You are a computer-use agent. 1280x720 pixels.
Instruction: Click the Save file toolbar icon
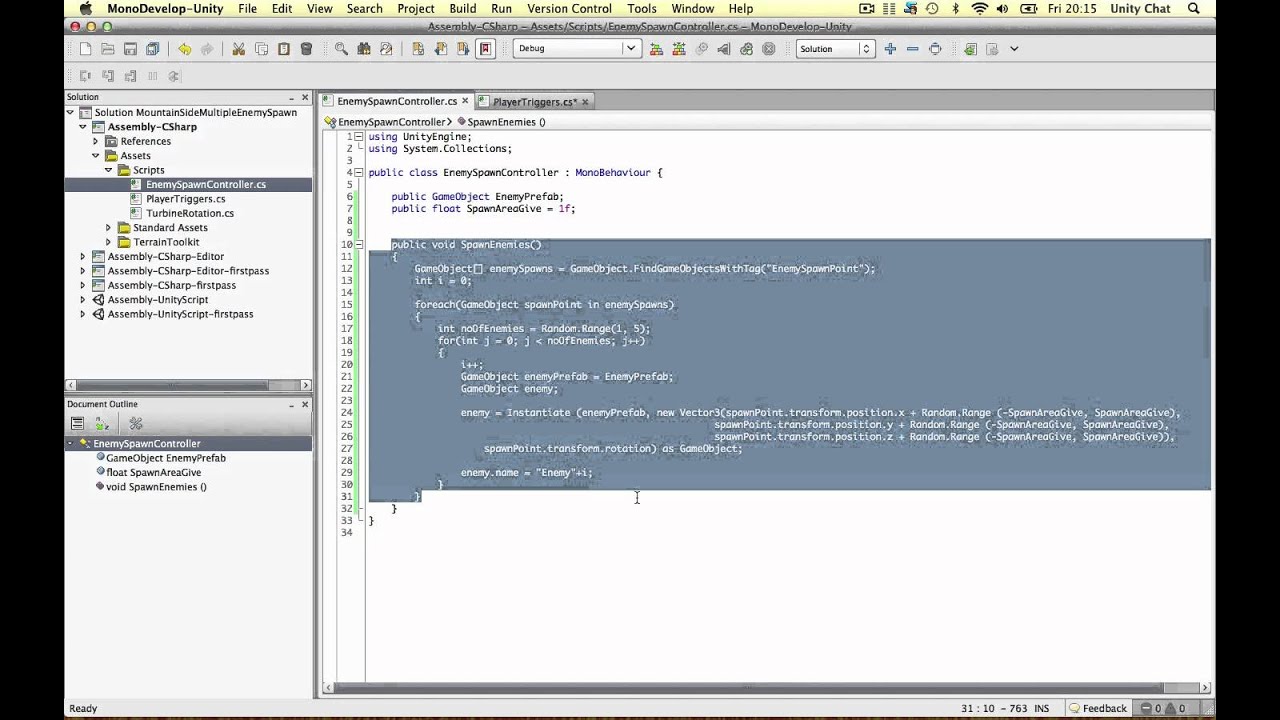pyautogui.click(x=130, y=49)
